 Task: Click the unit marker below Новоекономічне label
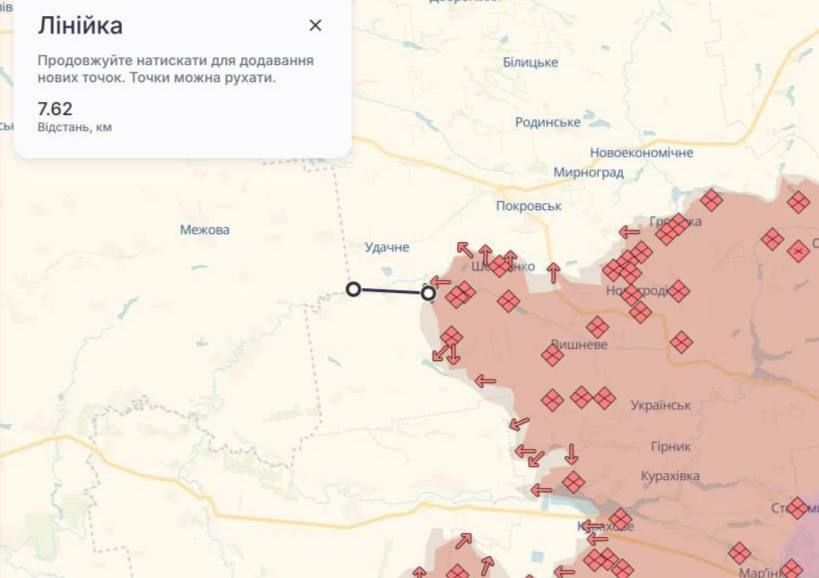(x=711, y=200)
